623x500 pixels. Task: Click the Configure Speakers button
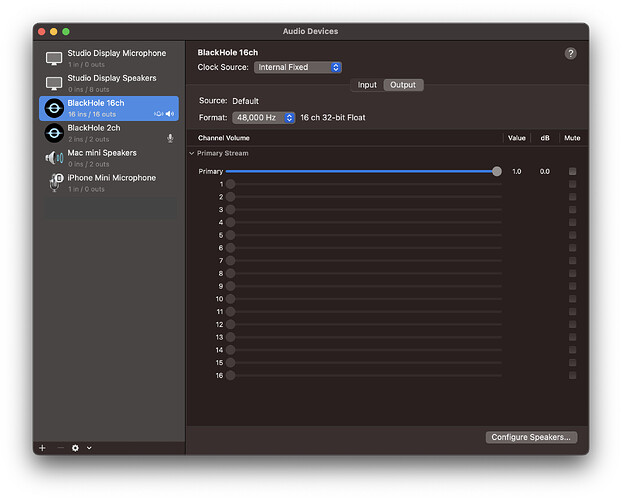531,437
